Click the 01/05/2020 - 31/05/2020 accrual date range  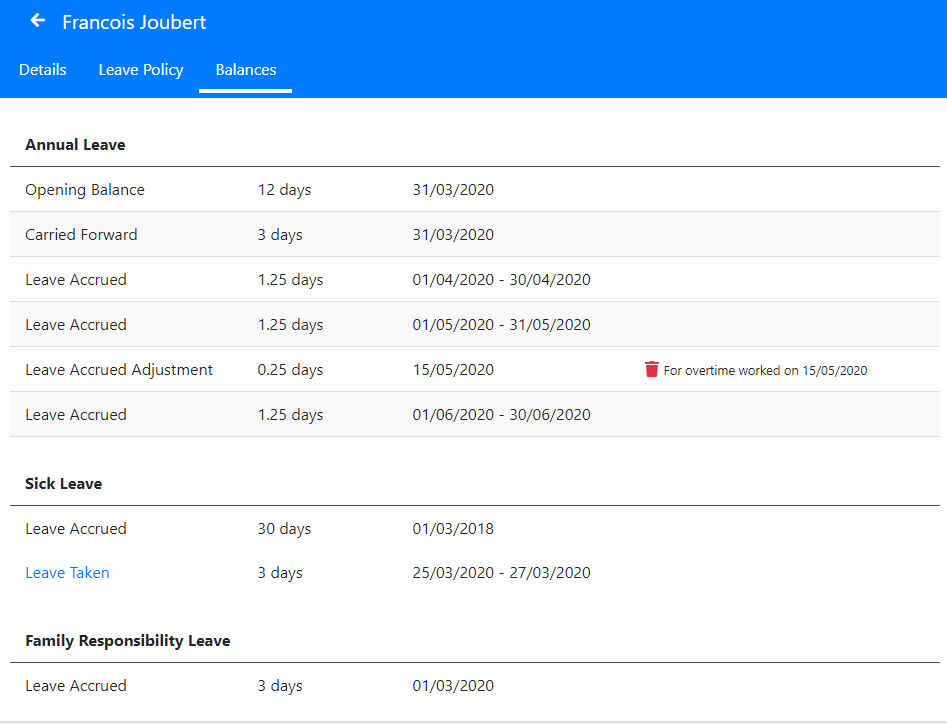coord(501,325)
